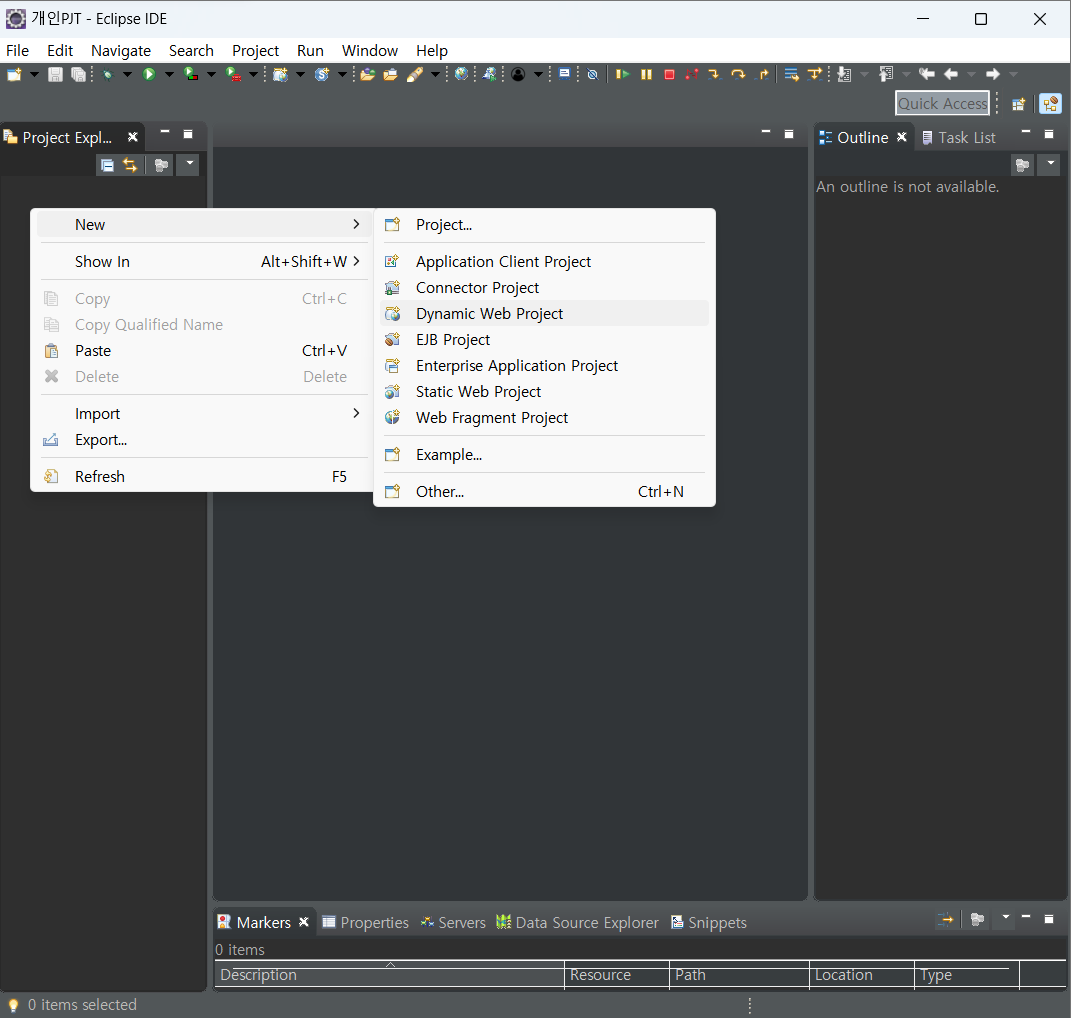
Task: Open Markers View Menu dropdown arrow
Action: click(x=1005, y=918)
